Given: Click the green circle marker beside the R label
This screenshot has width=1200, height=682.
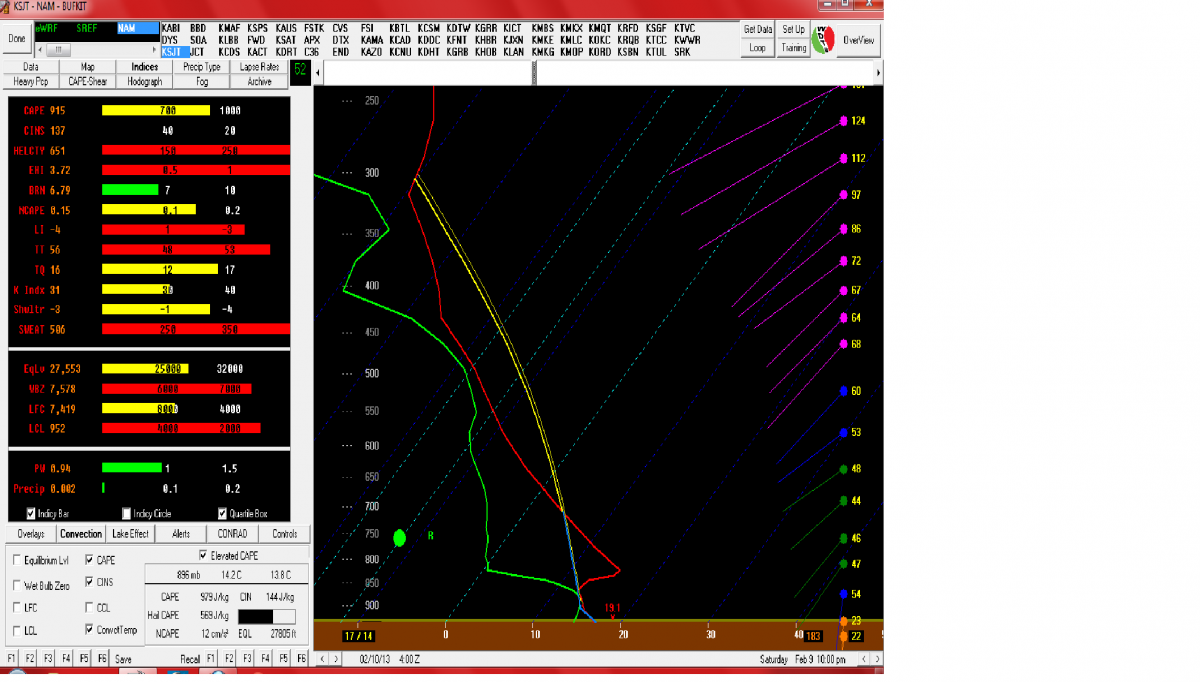Looking at the screenshot, I should [x=400, y=538].
